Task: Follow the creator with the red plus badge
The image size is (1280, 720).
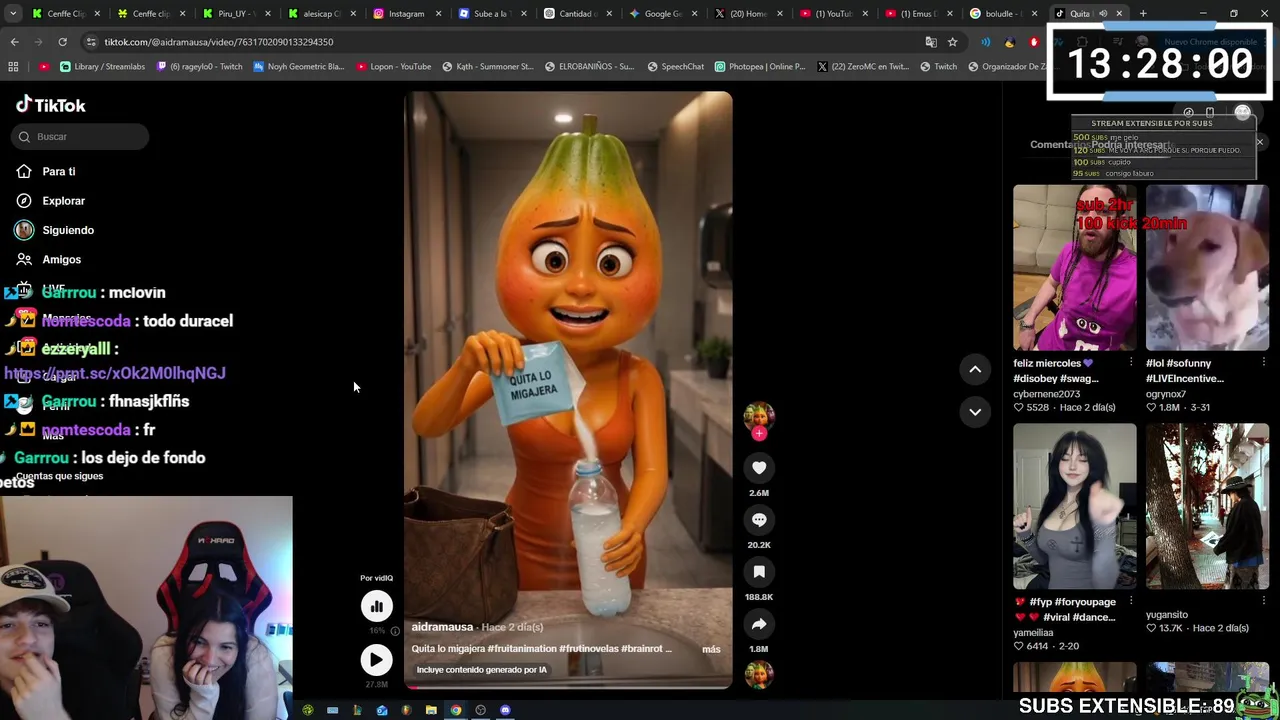Action: pyautogui.click(x=759, y=434)
